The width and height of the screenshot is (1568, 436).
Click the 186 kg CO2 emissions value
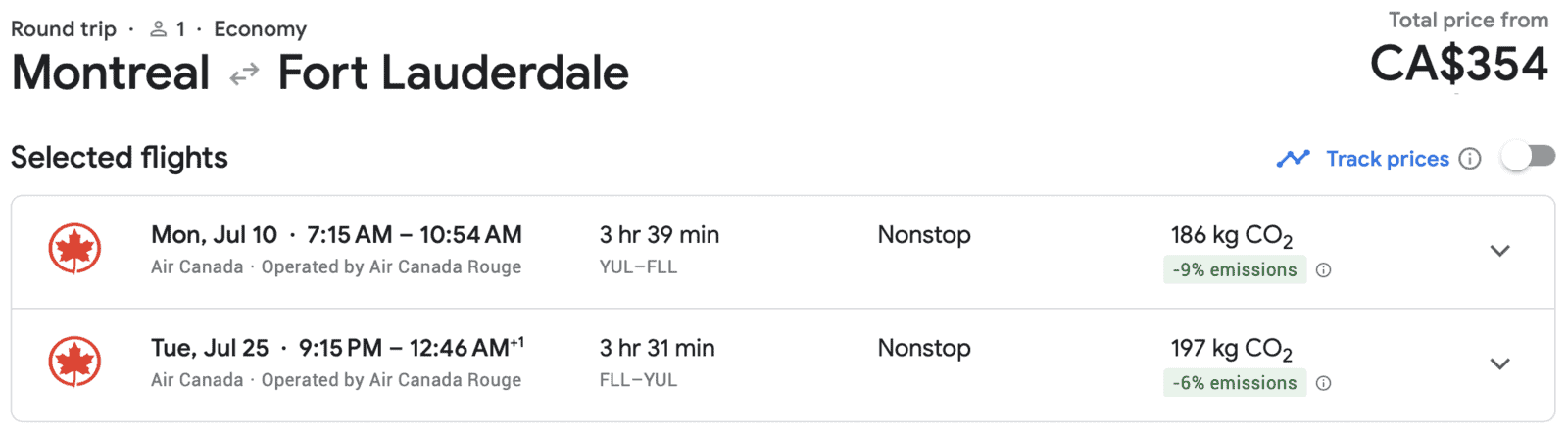point(1231,236)
